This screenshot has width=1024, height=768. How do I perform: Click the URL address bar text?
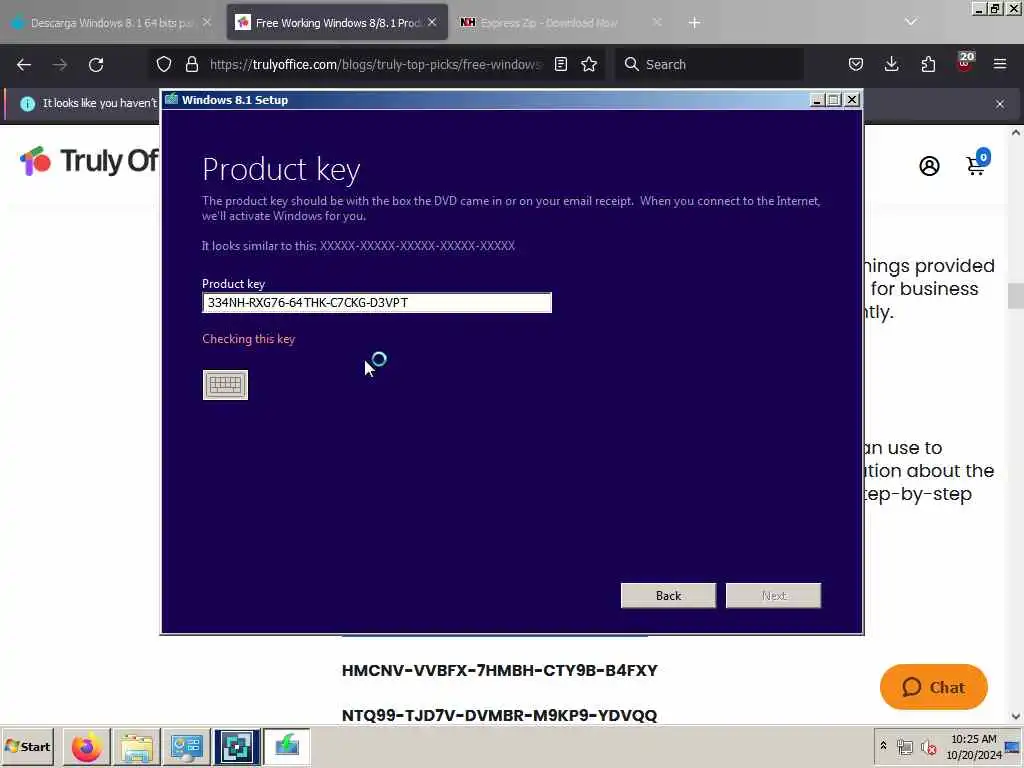(375, 64)
